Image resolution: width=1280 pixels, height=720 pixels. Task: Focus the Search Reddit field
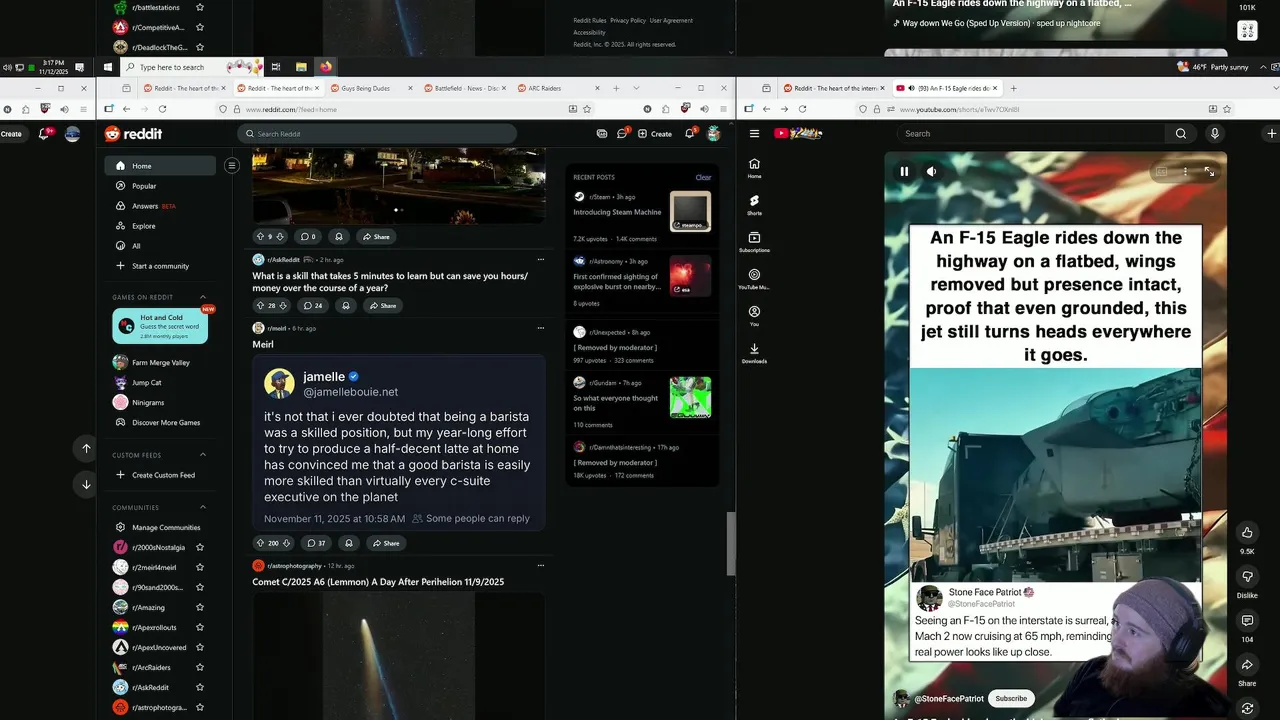[x=377, y=134]
